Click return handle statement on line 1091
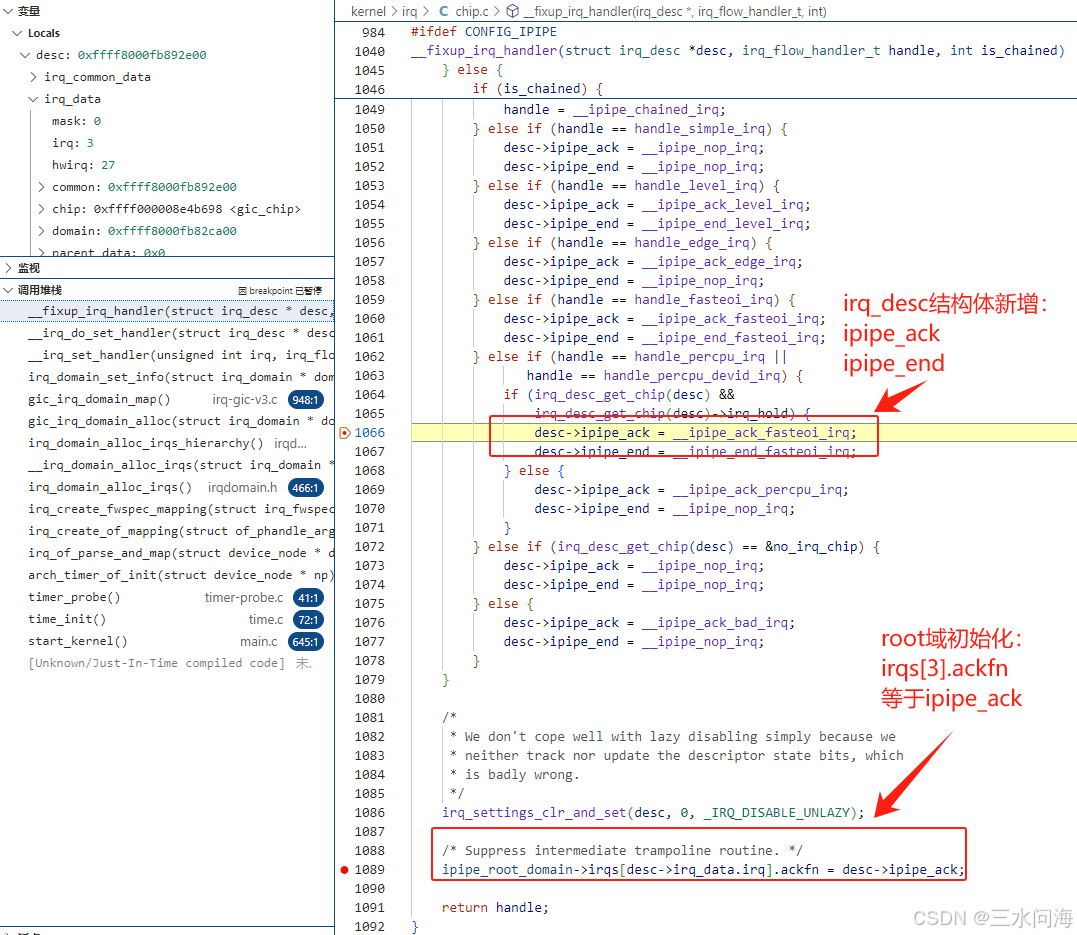This screenshot has height=935, width=1077. click(x=495, y=908)
